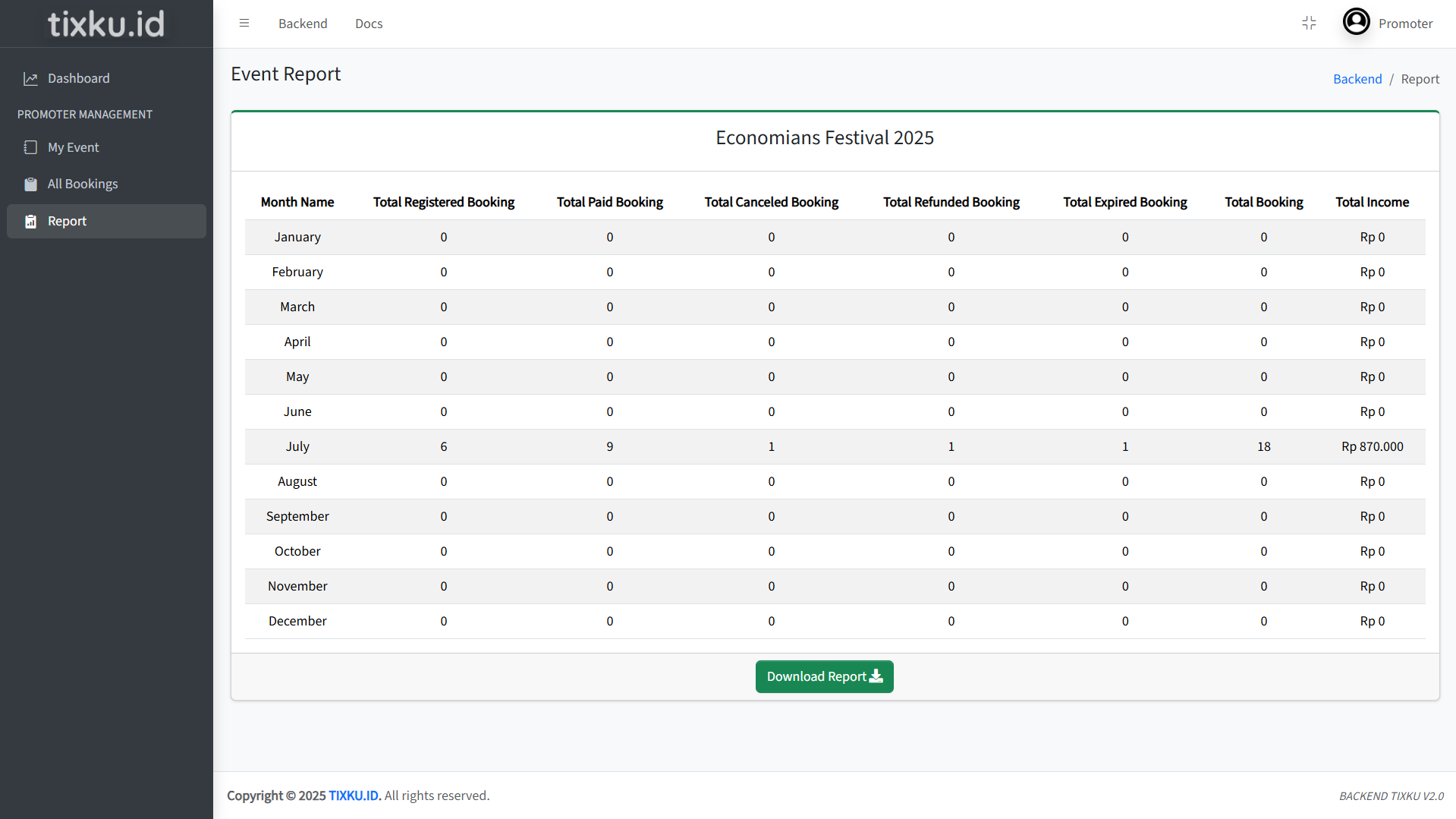The height and width of the screenshot is (819, 1456).
Task: Select the Economians Festival 2025 title
Action: (824, 138)
